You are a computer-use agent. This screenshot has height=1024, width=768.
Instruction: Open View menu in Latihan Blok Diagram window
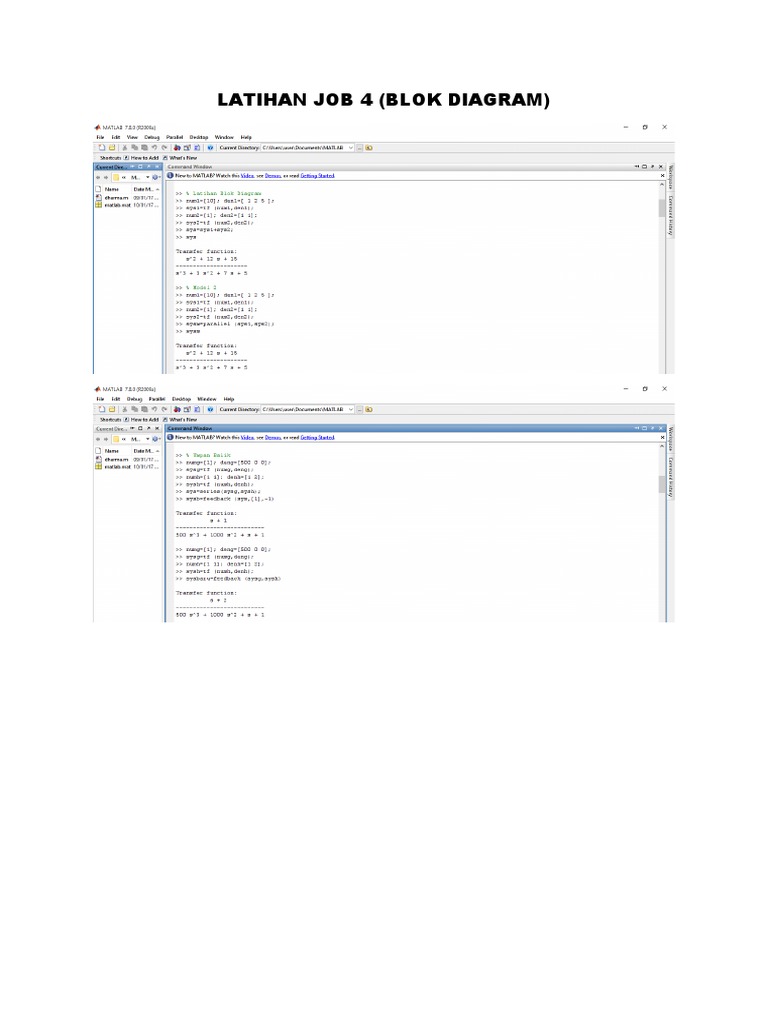pyautogui.click(x=132, y=138)
